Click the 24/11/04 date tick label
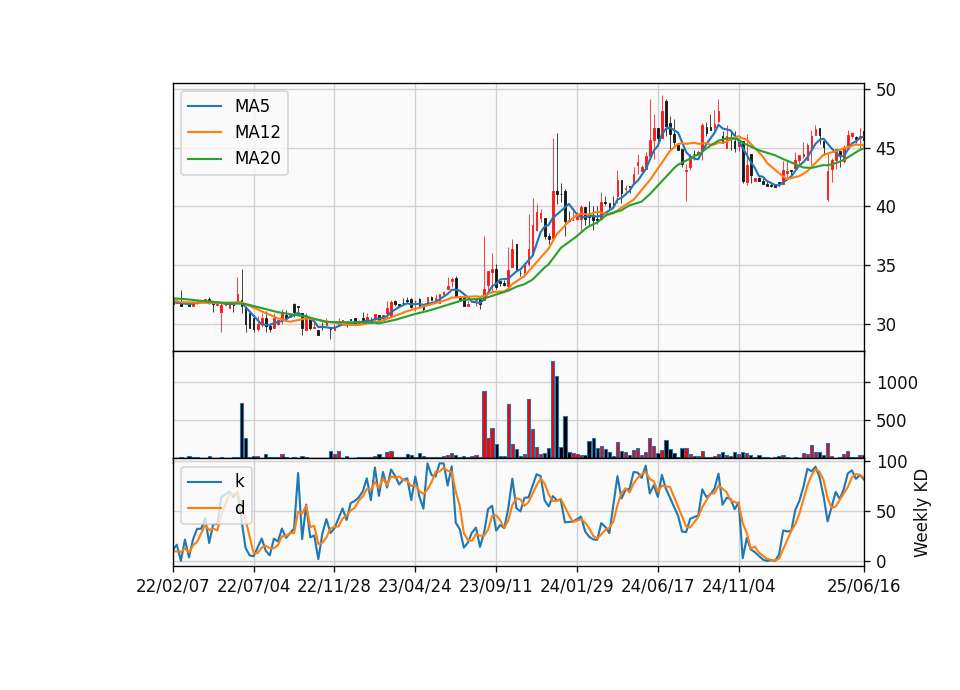The height and width of the screenshot is (690, 960). pos(738,586)
